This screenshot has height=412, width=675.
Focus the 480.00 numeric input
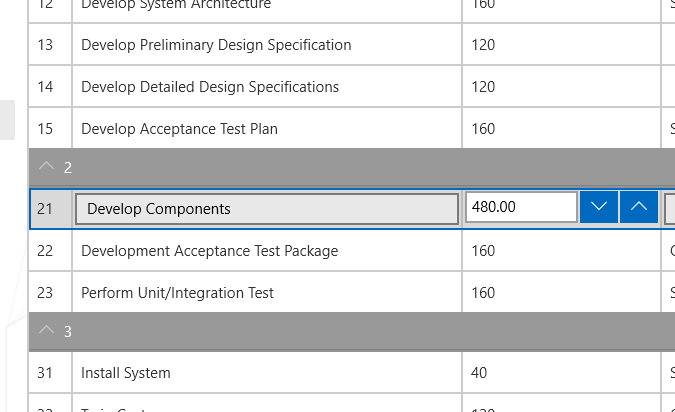(x=521, y=208)
